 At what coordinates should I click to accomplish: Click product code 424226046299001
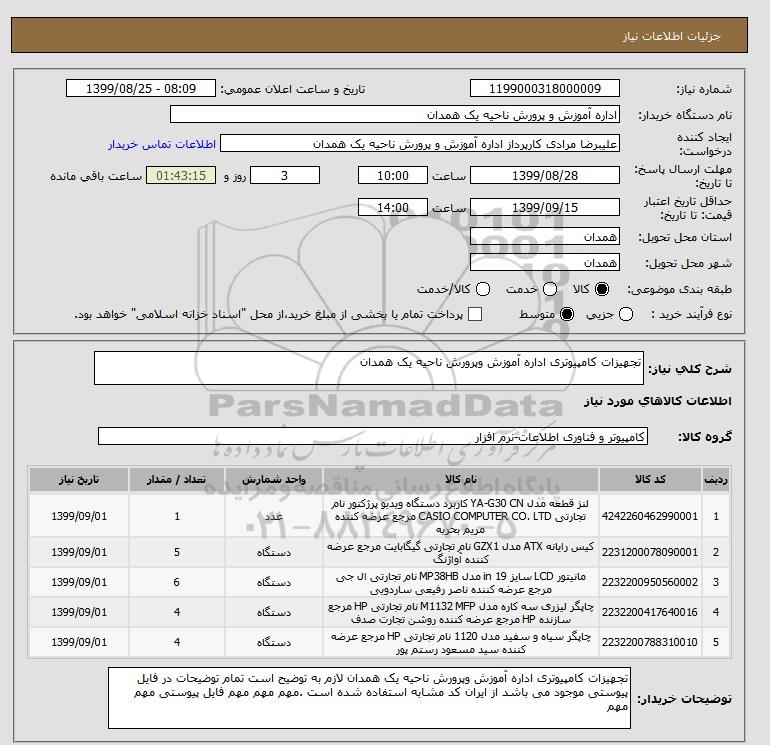tap(650, 517)
